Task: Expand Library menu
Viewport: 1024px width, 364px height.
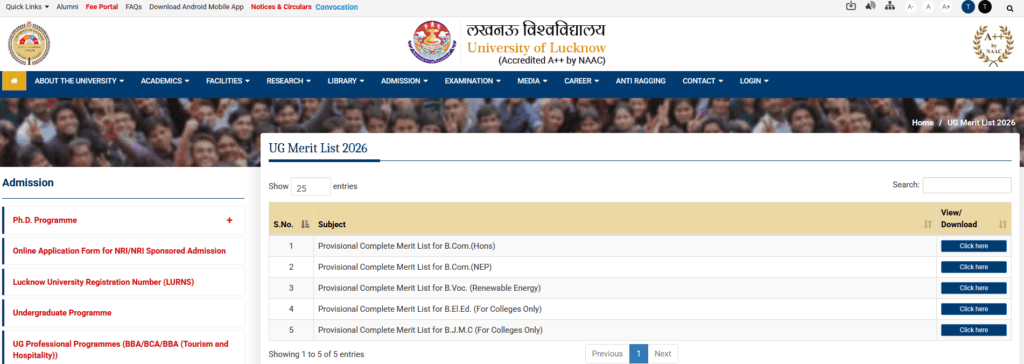Action: pos(345,81)
